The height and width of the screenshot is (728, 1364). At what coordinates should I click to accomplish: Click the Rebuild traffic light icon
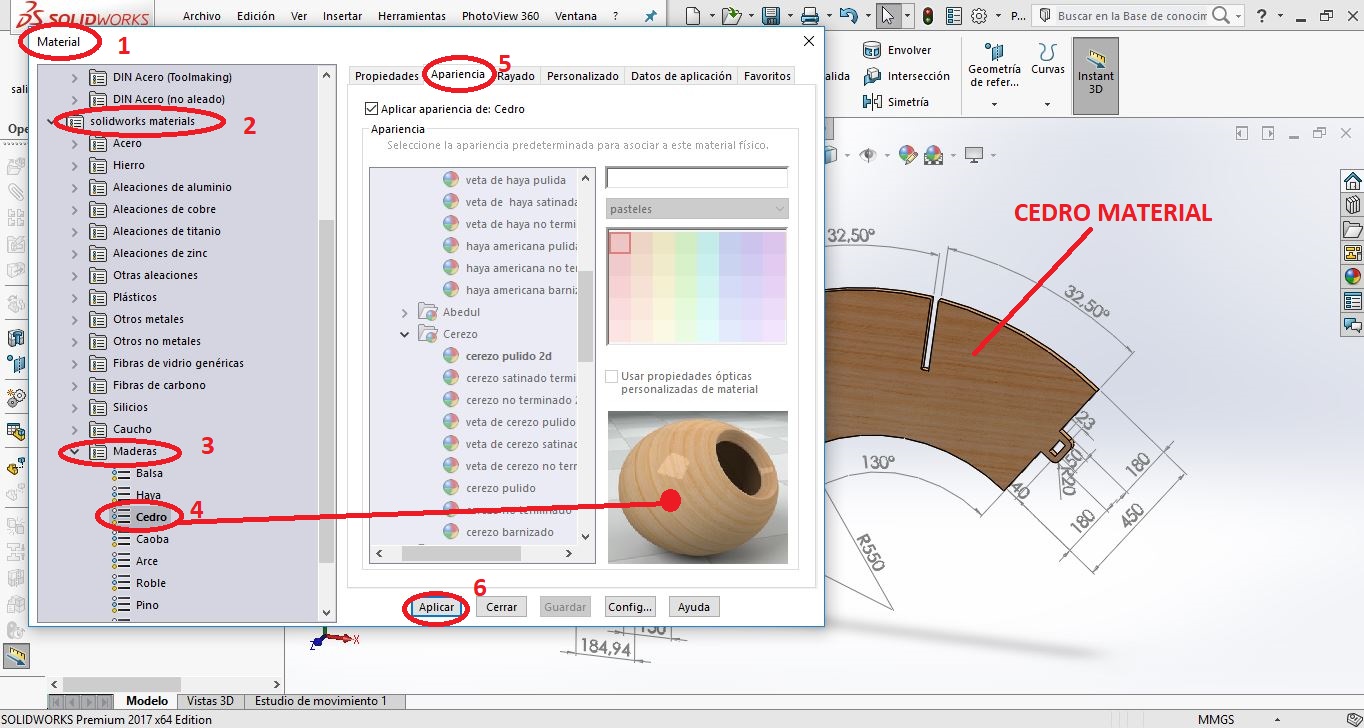point(928,16)
